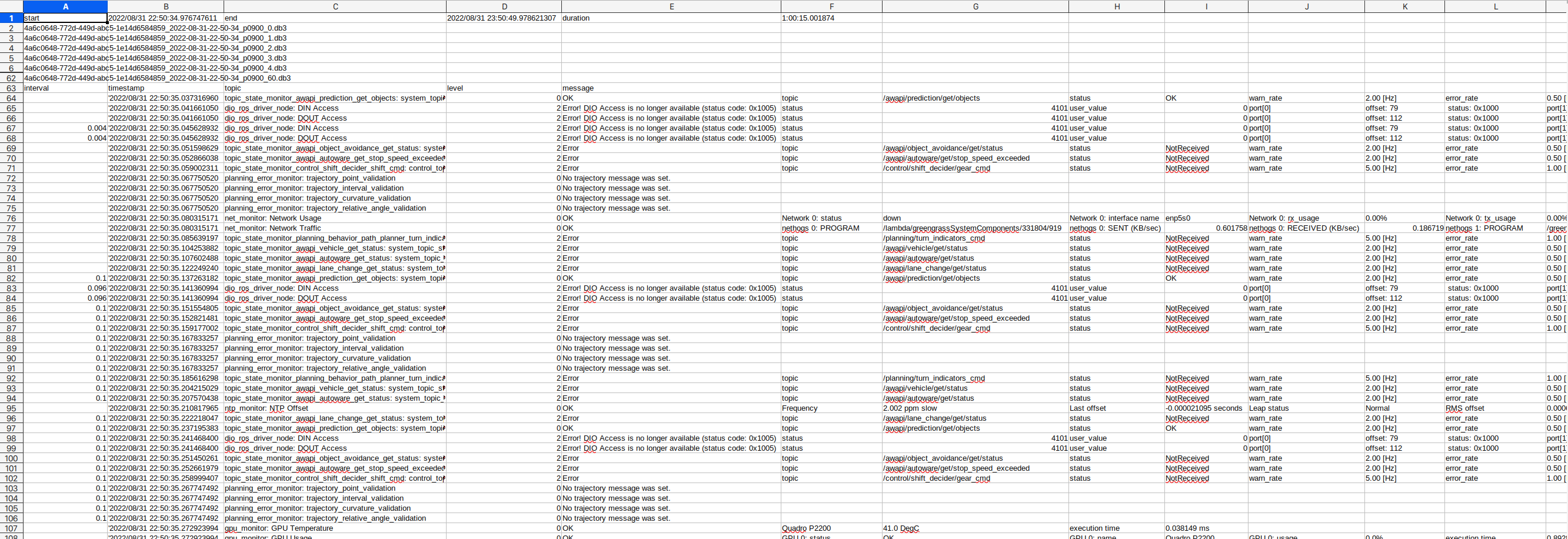Click file name ending 'p0900_0.db3' in row 2

pos(155,28)
